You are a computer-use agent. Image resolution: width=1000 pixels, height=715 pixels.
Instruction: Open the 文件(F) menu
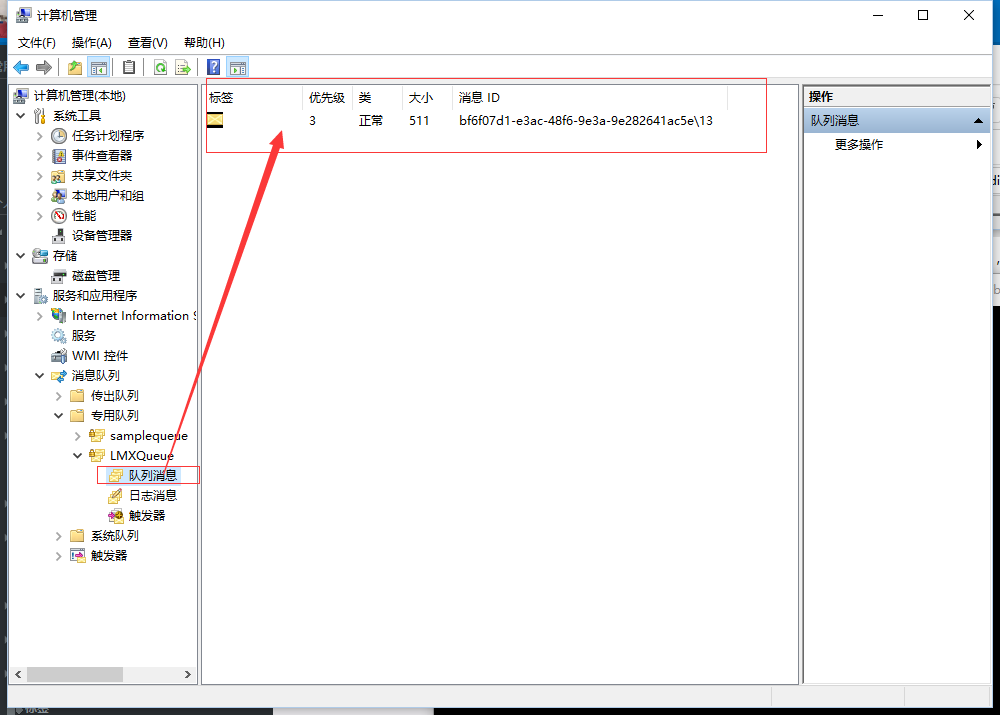pos(37,43)
